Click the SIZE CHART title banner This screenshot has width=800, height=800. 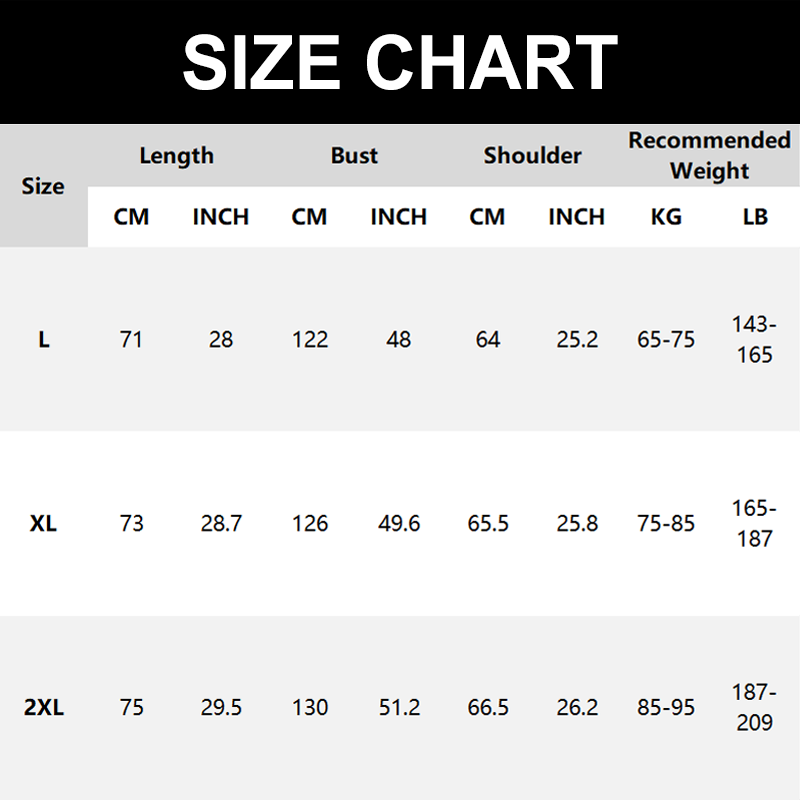(400, 62)
